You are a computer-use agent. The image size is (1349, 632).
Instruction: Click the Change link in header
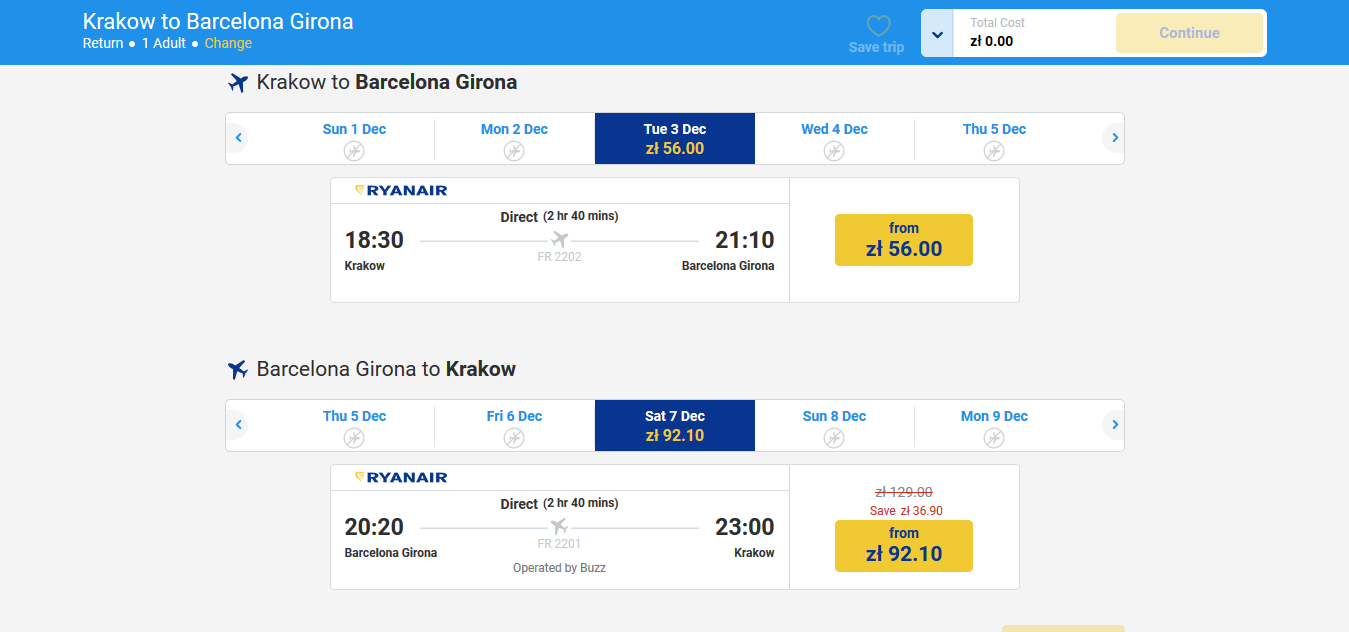pyautogui.click(x=228, y=43)
